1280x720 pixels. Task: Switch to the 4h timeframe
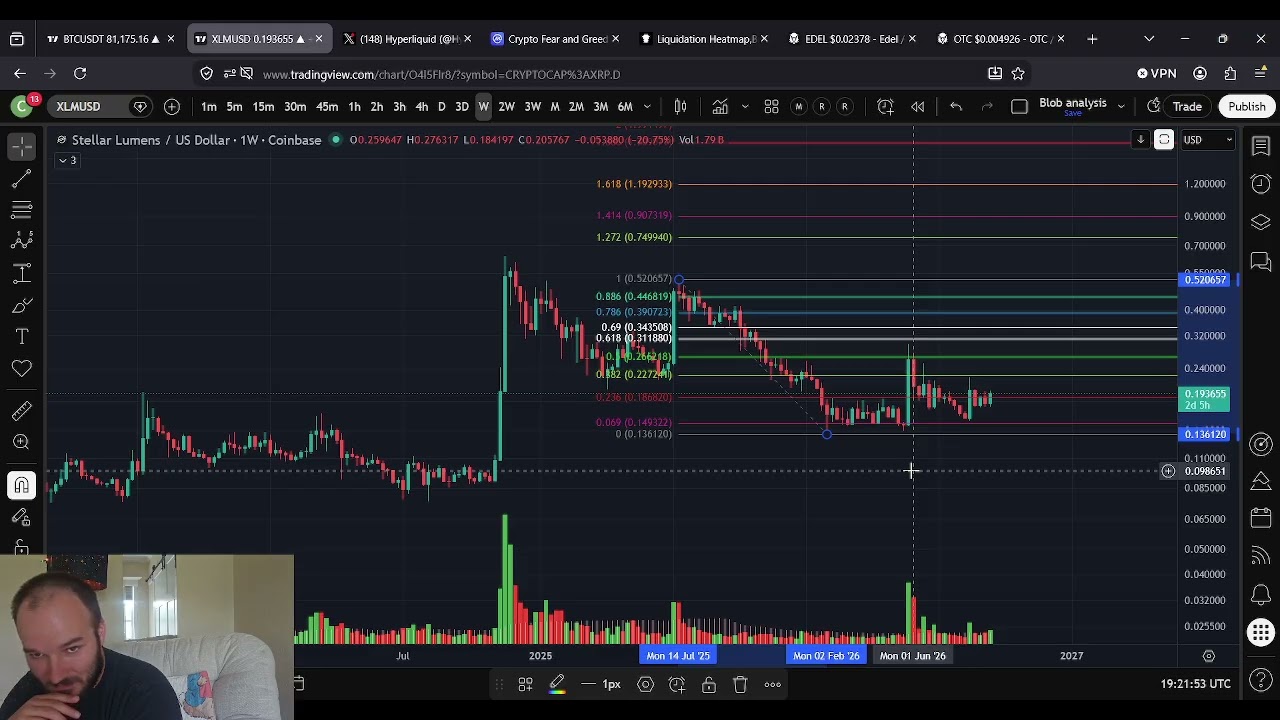(421, 106)
